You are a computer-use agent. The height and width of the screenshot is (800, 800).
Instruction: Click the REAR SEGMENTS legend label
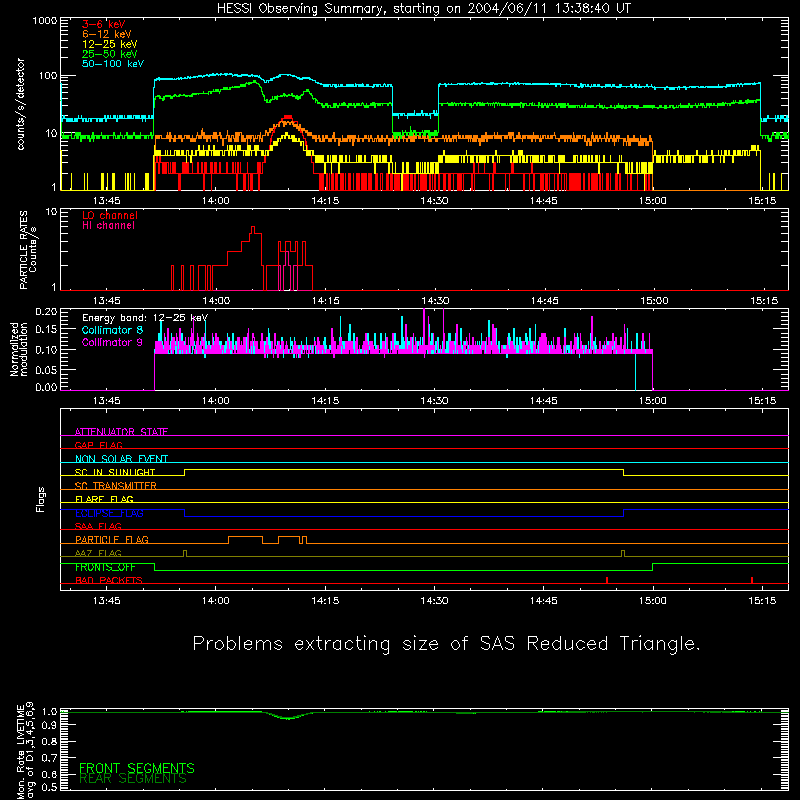(133, 779)
